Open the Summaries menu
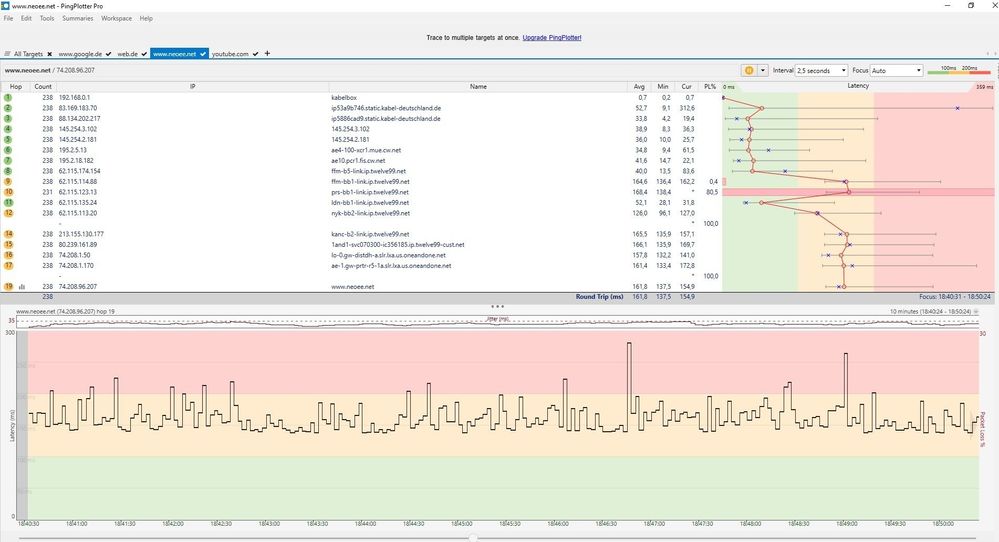This screenshot has width=999, height=542. (x=78, y=18)
